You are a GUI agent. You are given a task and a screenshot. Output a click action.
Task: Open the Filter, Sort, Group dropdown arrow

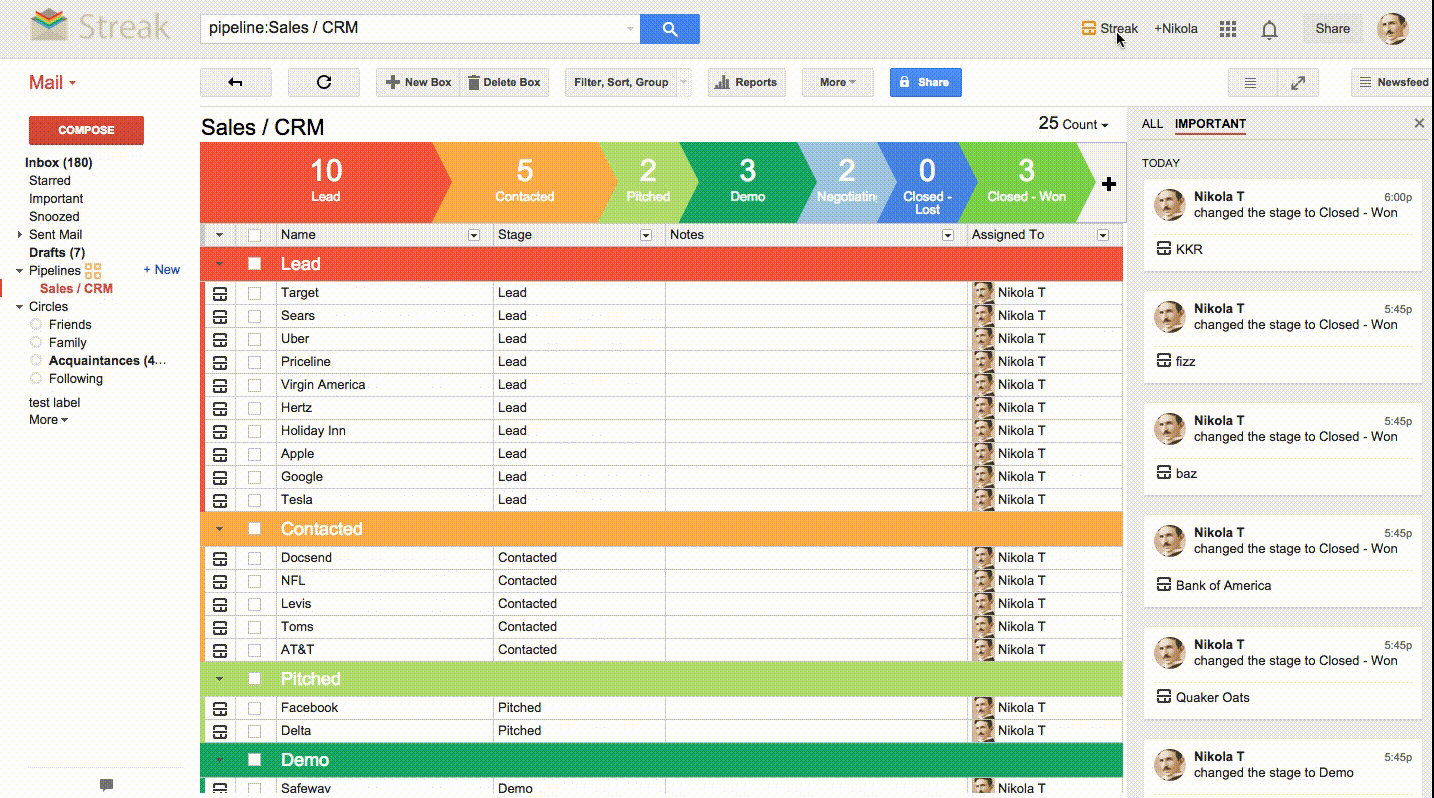point(684,82)
